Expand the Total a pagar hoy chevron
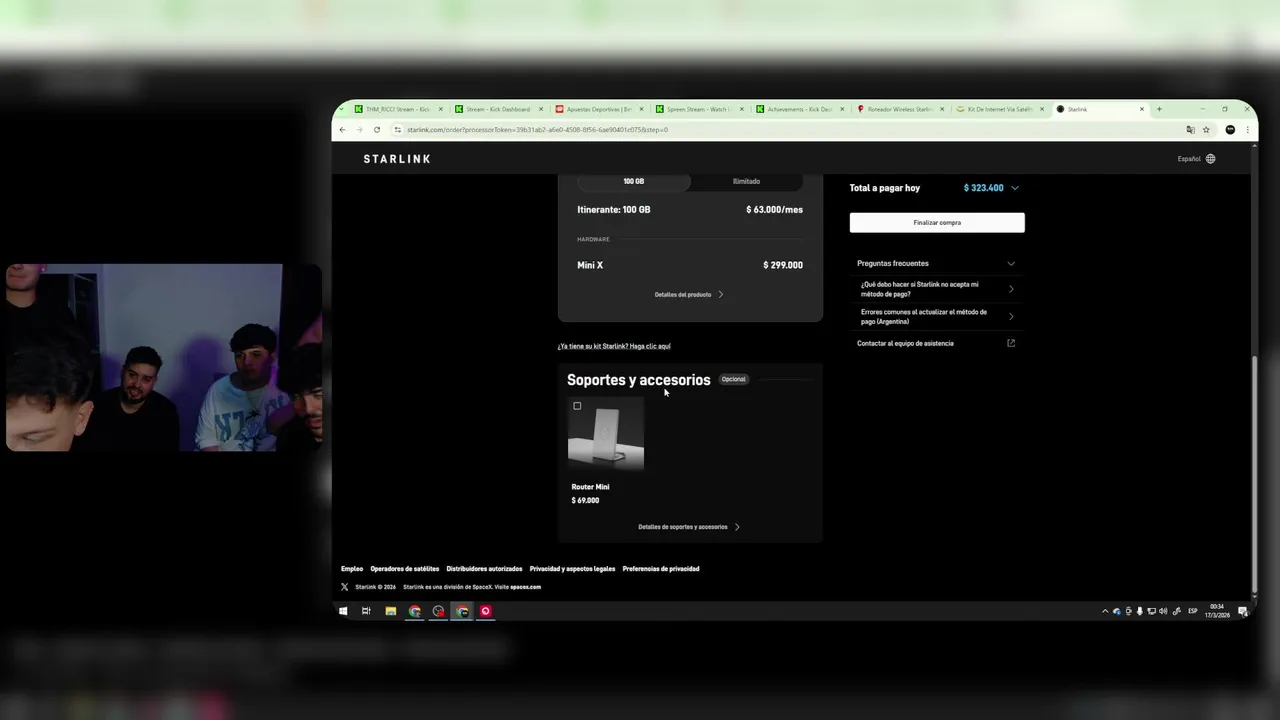 click(1015, 188)
